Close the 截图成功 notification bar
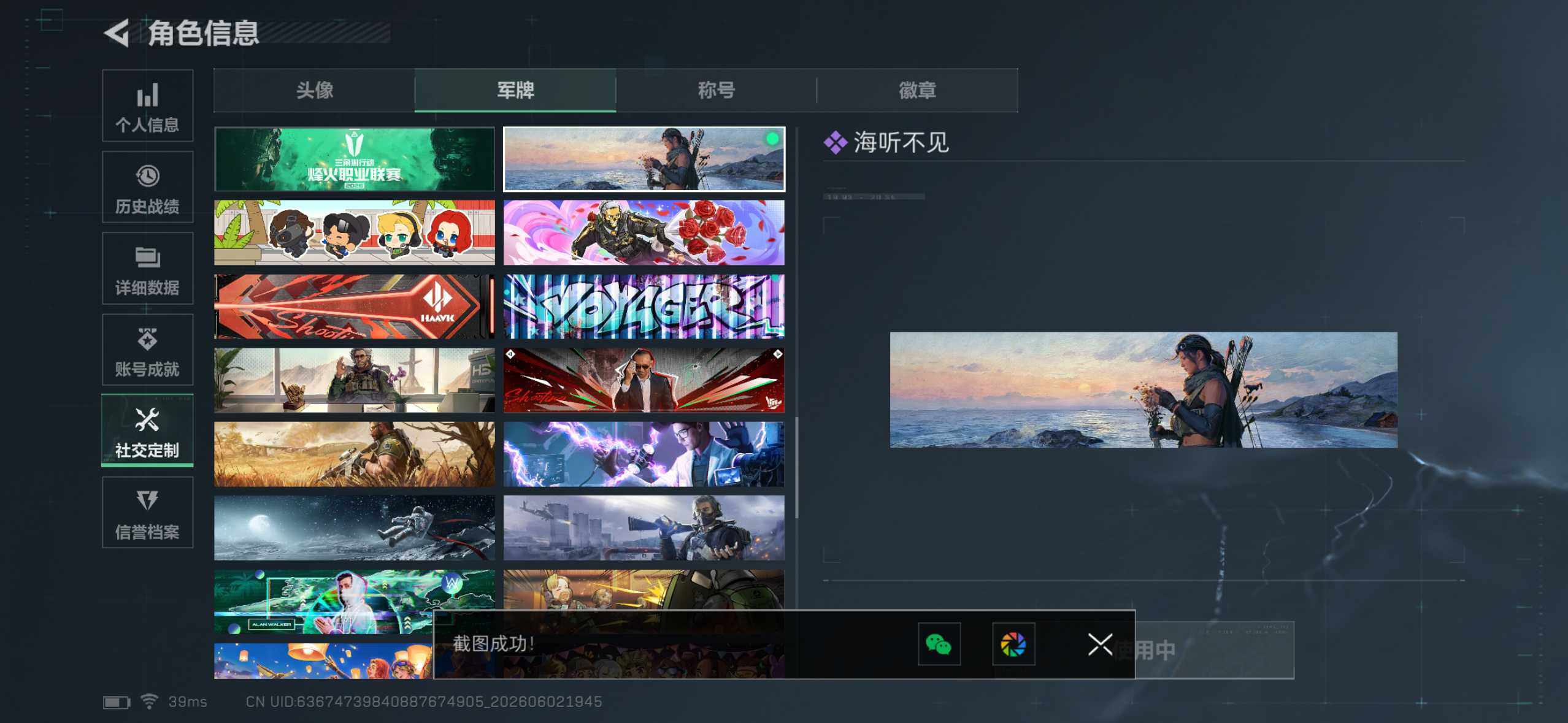 [x=1100, y=645]
